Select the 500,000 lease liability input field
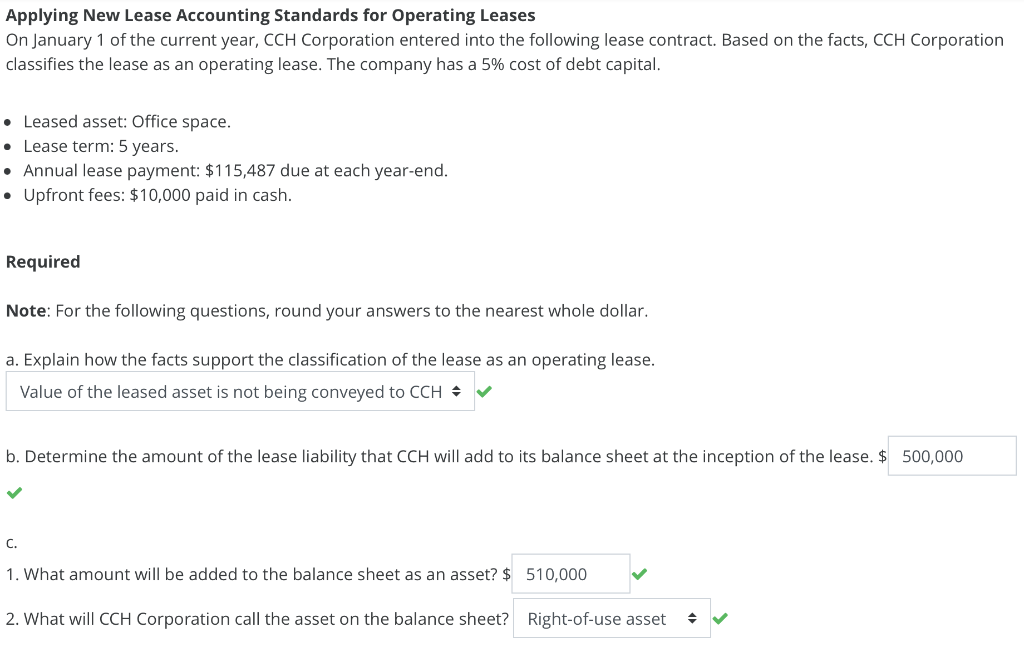1024x652 pixels. tap(950, 455)
